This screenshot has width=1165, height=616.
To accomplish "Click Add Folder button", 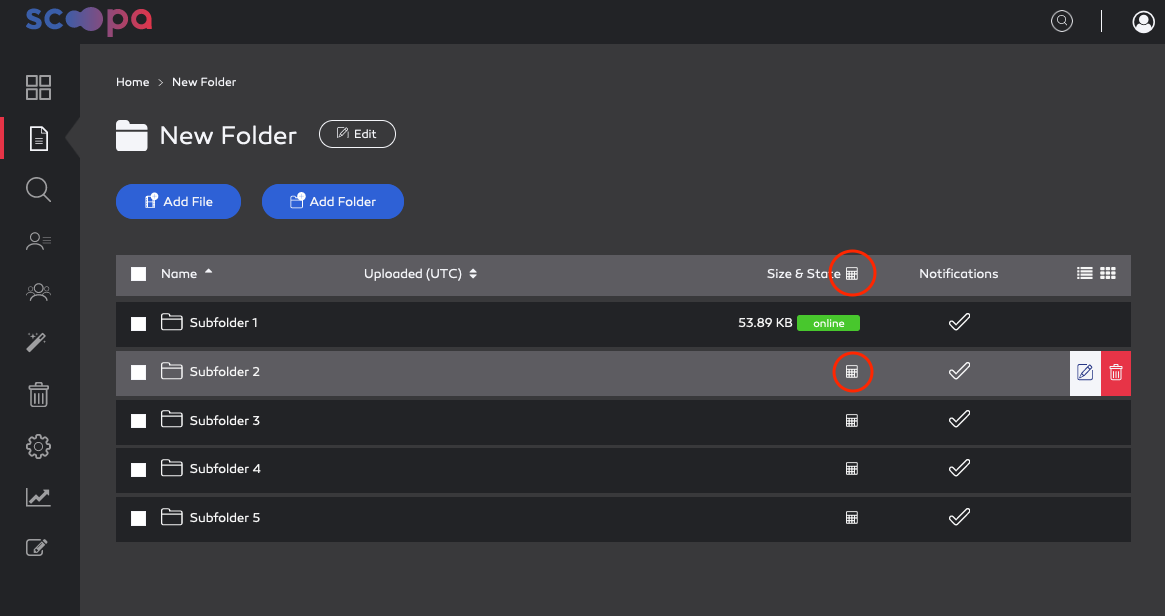I will [x=333, y=201].
